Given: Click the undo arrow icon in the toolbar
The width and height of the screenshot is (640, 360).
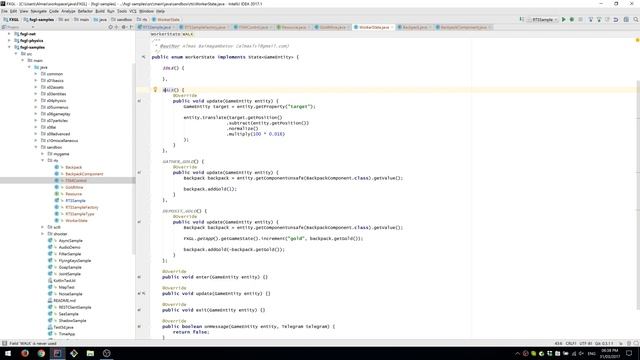Looking at the screenshot, I should pyautogui.click(x=616, y=19).
